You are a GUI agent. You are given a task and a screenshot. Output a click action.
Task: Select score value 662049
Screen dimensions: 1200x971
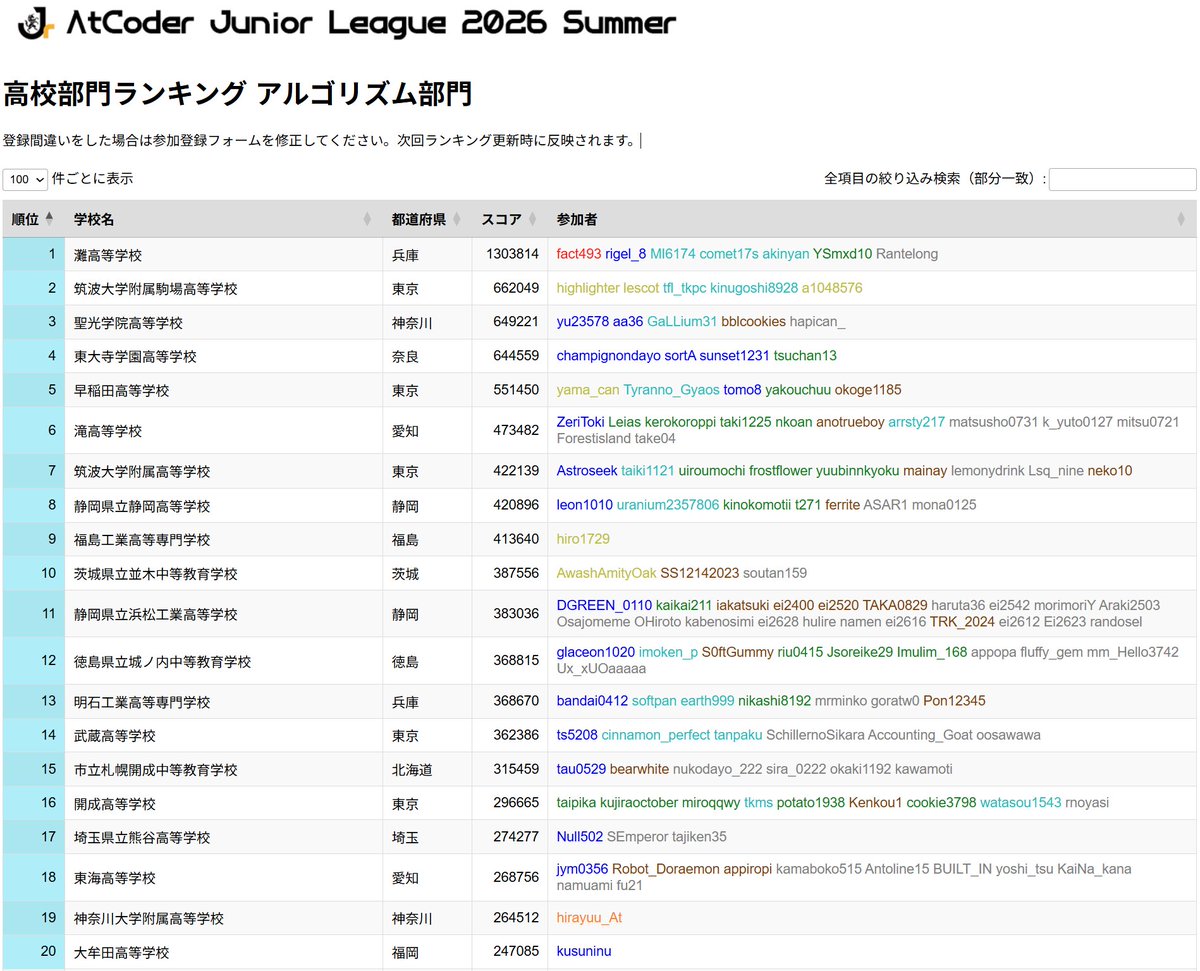click(516, 288)
